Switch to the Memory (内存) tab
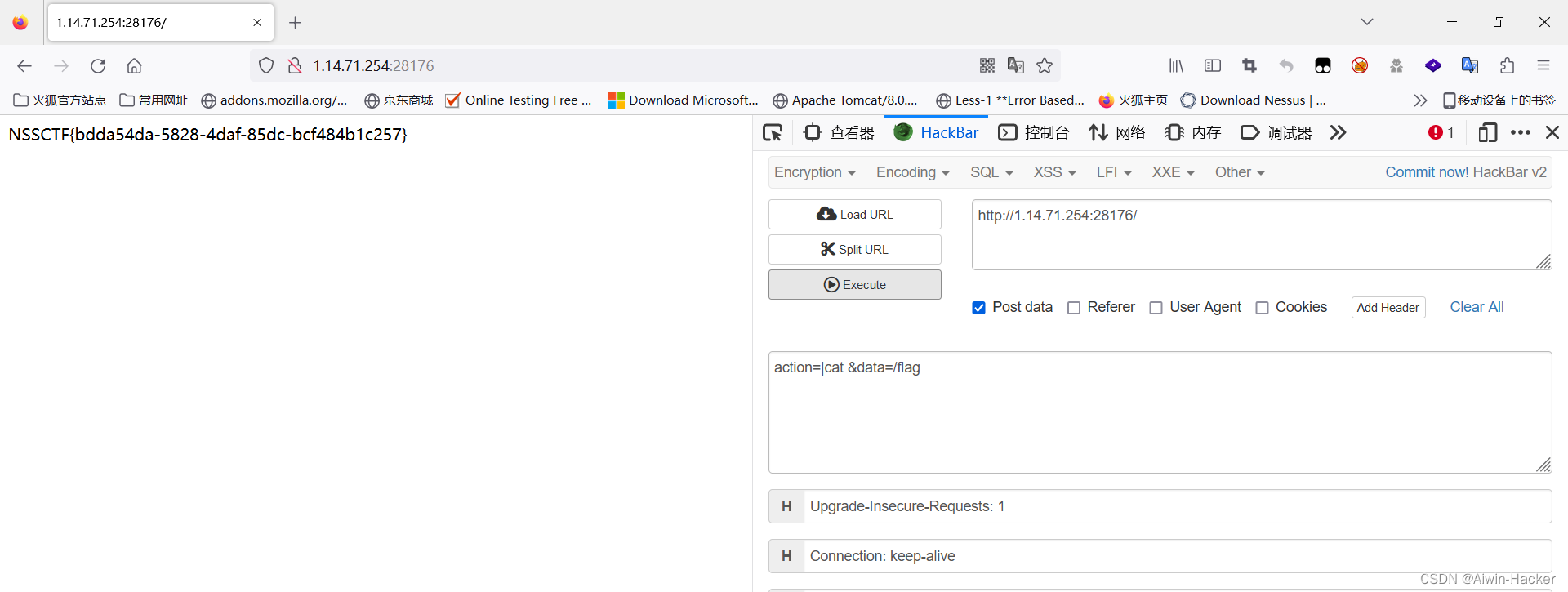Image resolution: width=1568 pixels, height=592 pixels. (1193, 132)
